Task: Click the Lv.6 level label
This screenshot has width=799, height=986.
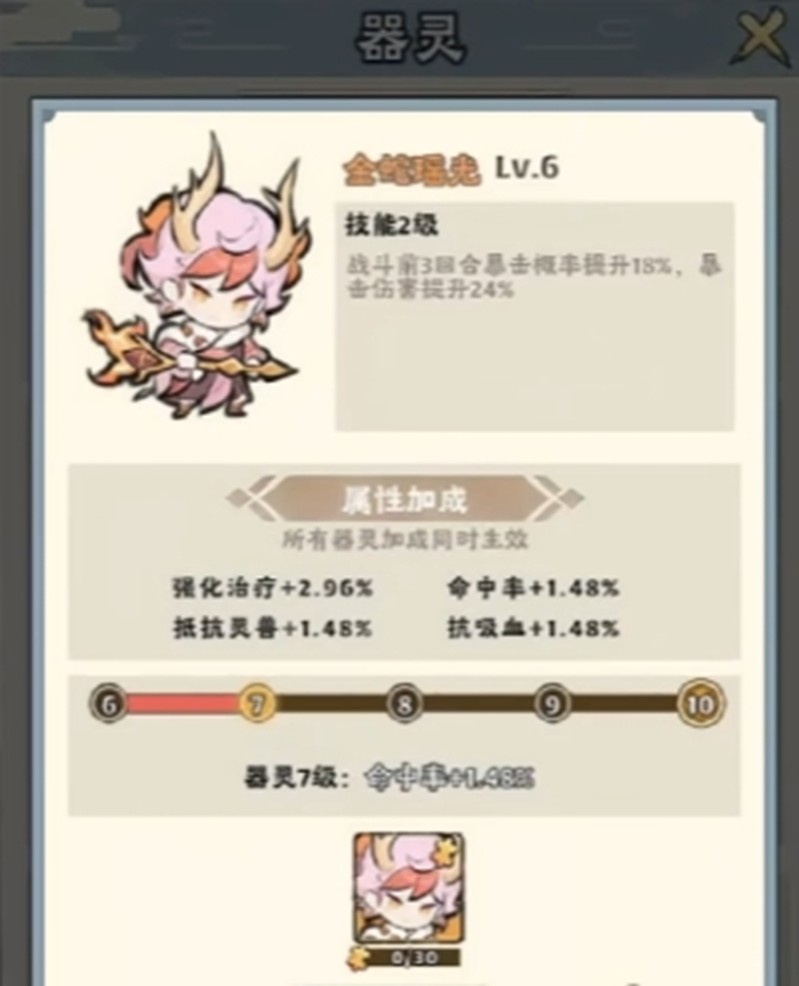Action: [x=527, y=168]
